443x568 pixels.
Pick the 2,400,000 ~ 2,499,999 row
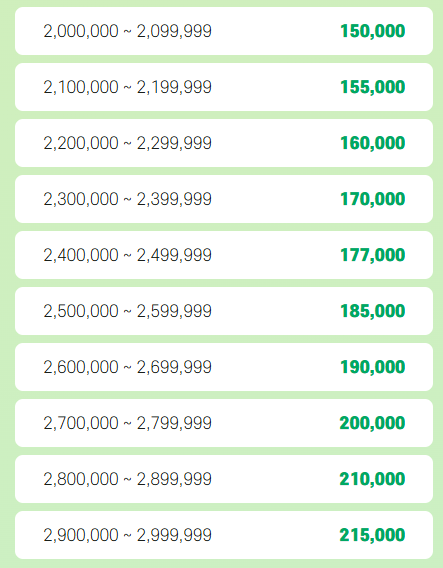tap(224, 255)
